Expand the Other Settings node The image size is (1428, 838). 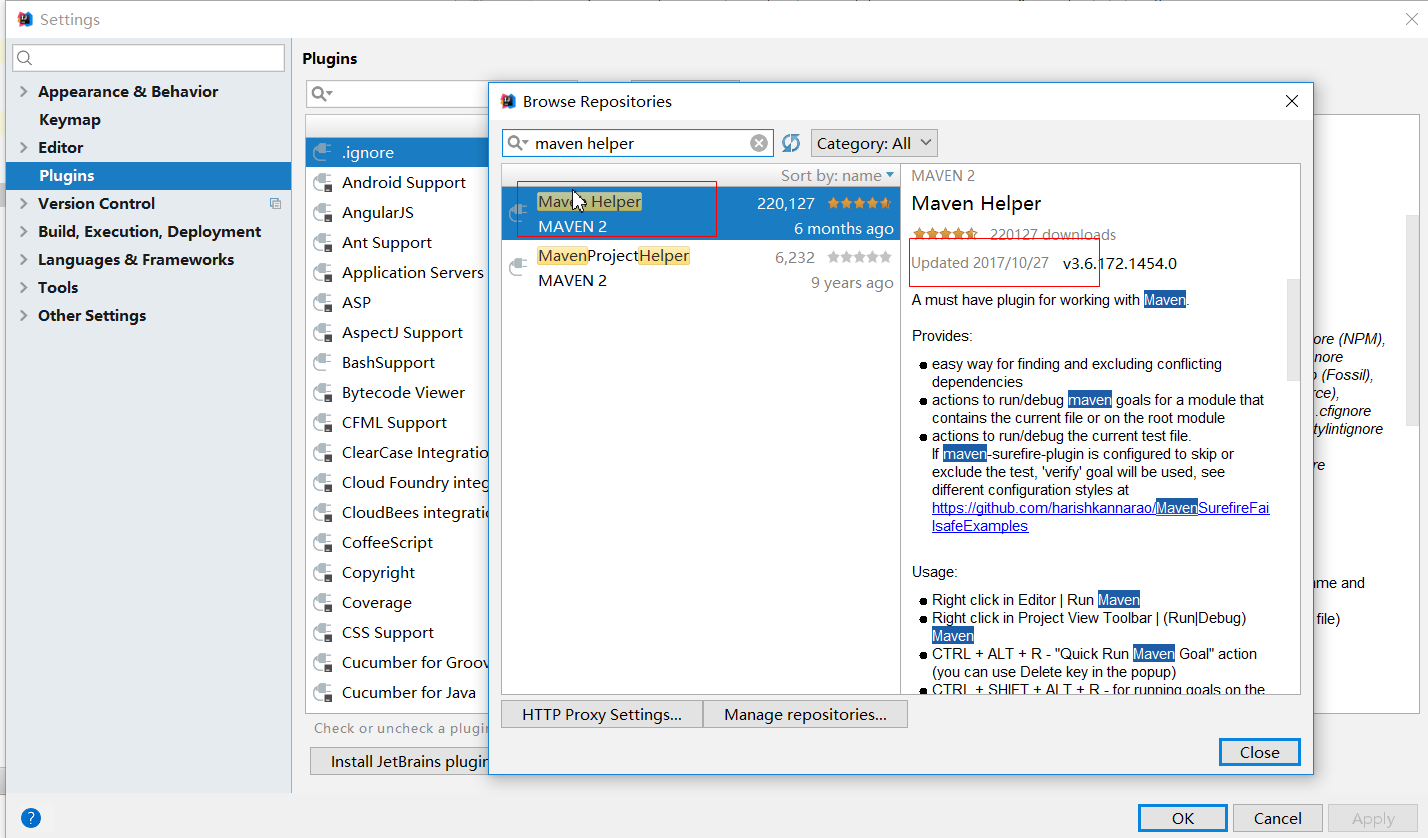24,315
